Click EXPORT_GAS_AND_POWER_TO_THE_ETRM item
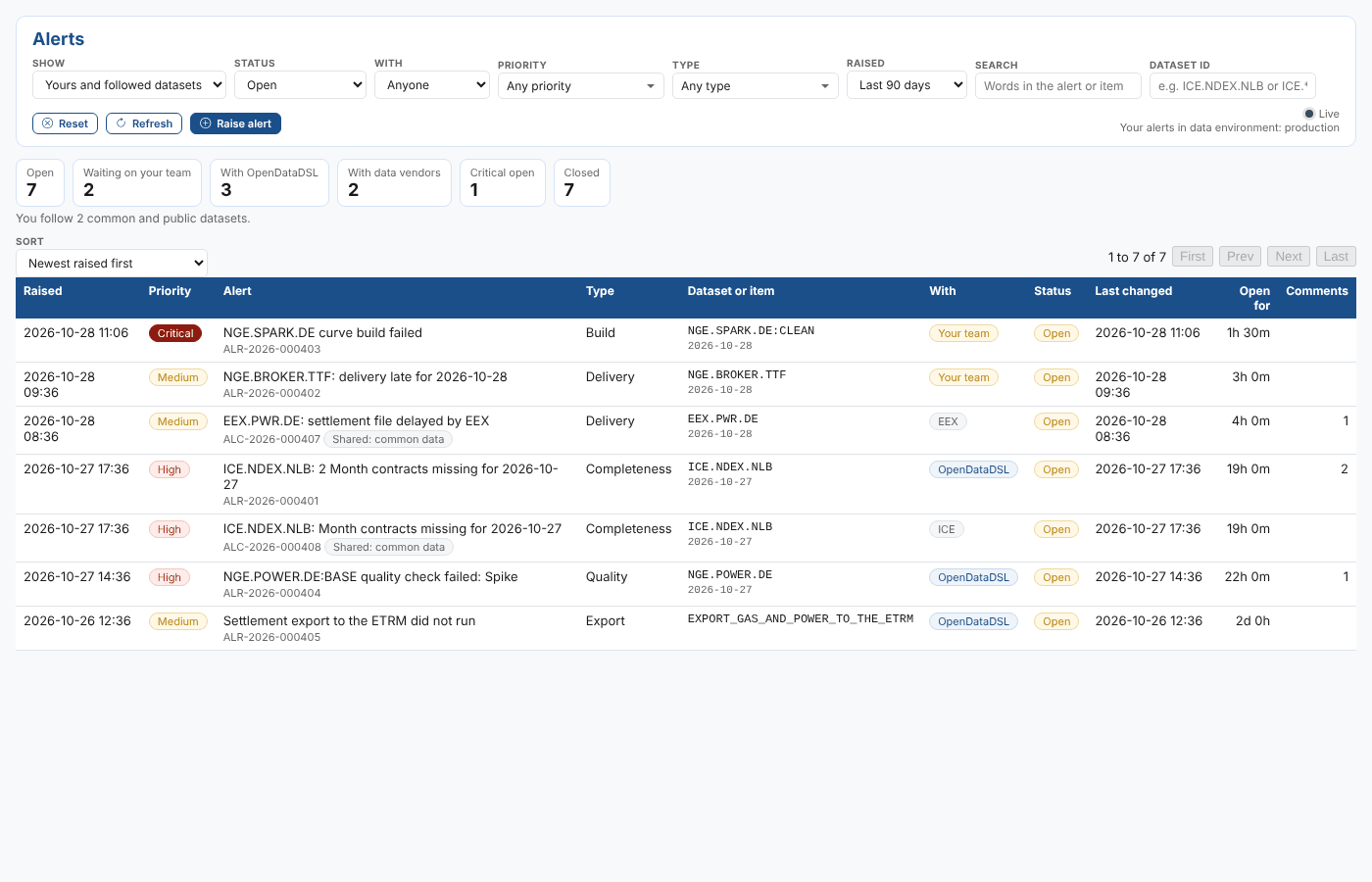This screenshot has height=882, width=1372. point(801,619)
